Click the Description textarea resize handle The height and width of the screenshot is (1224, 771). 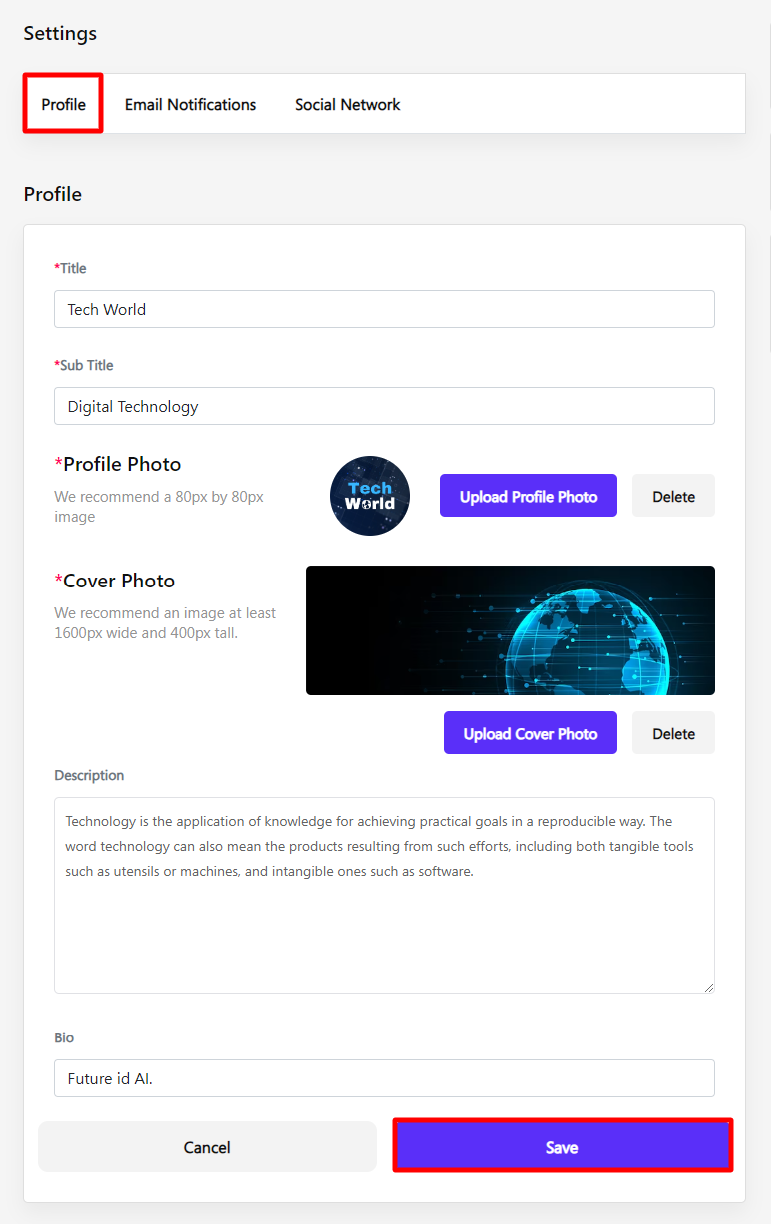point(709,987)
